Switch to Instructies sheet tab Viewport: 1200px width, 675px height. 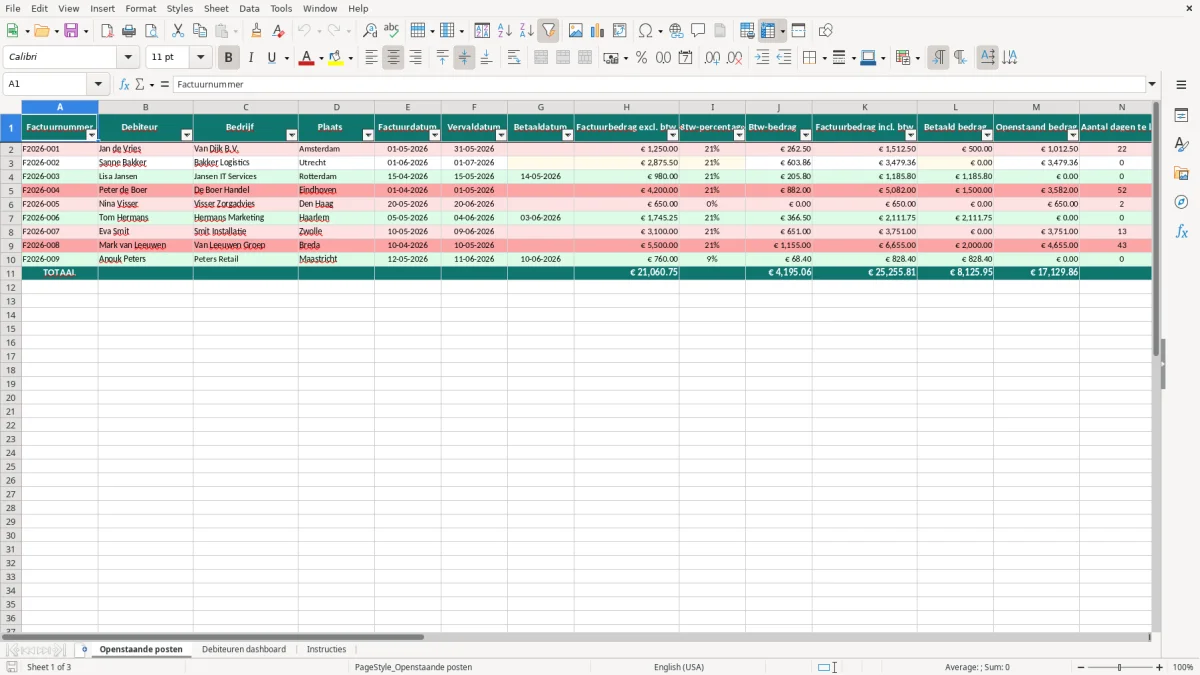326,650
